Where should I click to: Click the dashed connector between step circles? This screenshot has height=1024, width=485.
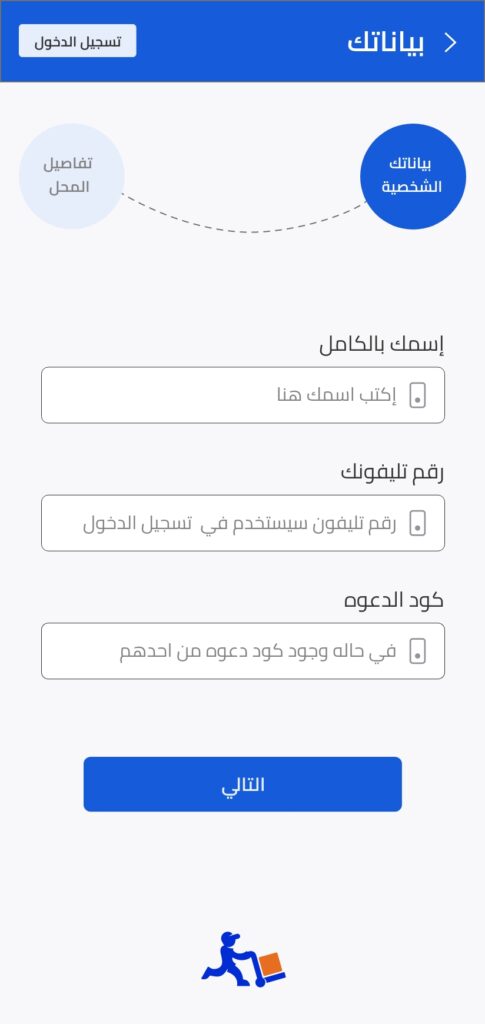point(243,219)
